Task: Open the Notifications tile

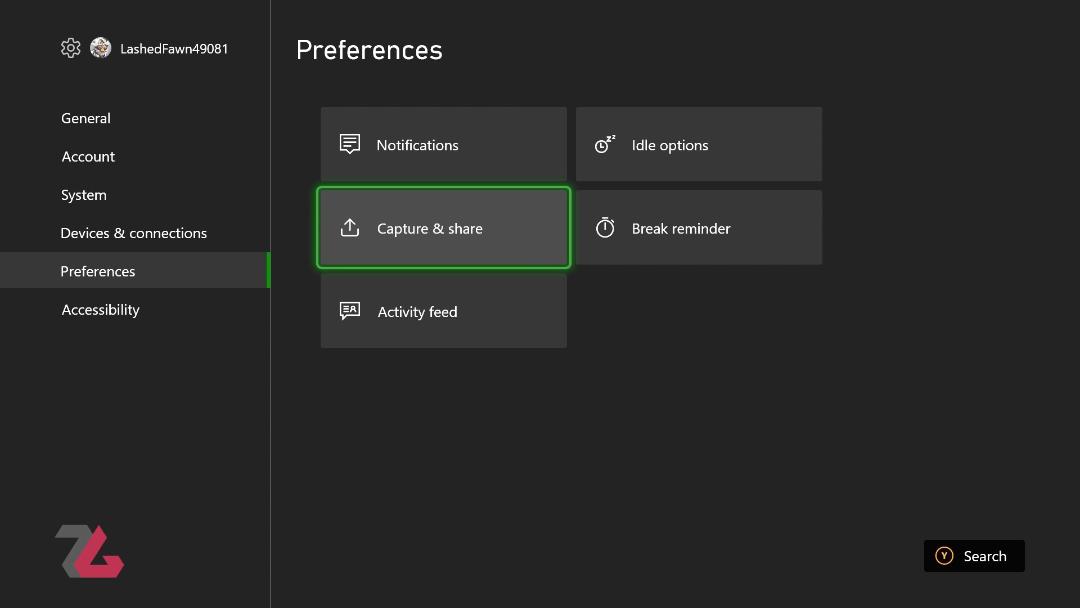Action: (444, 144)
